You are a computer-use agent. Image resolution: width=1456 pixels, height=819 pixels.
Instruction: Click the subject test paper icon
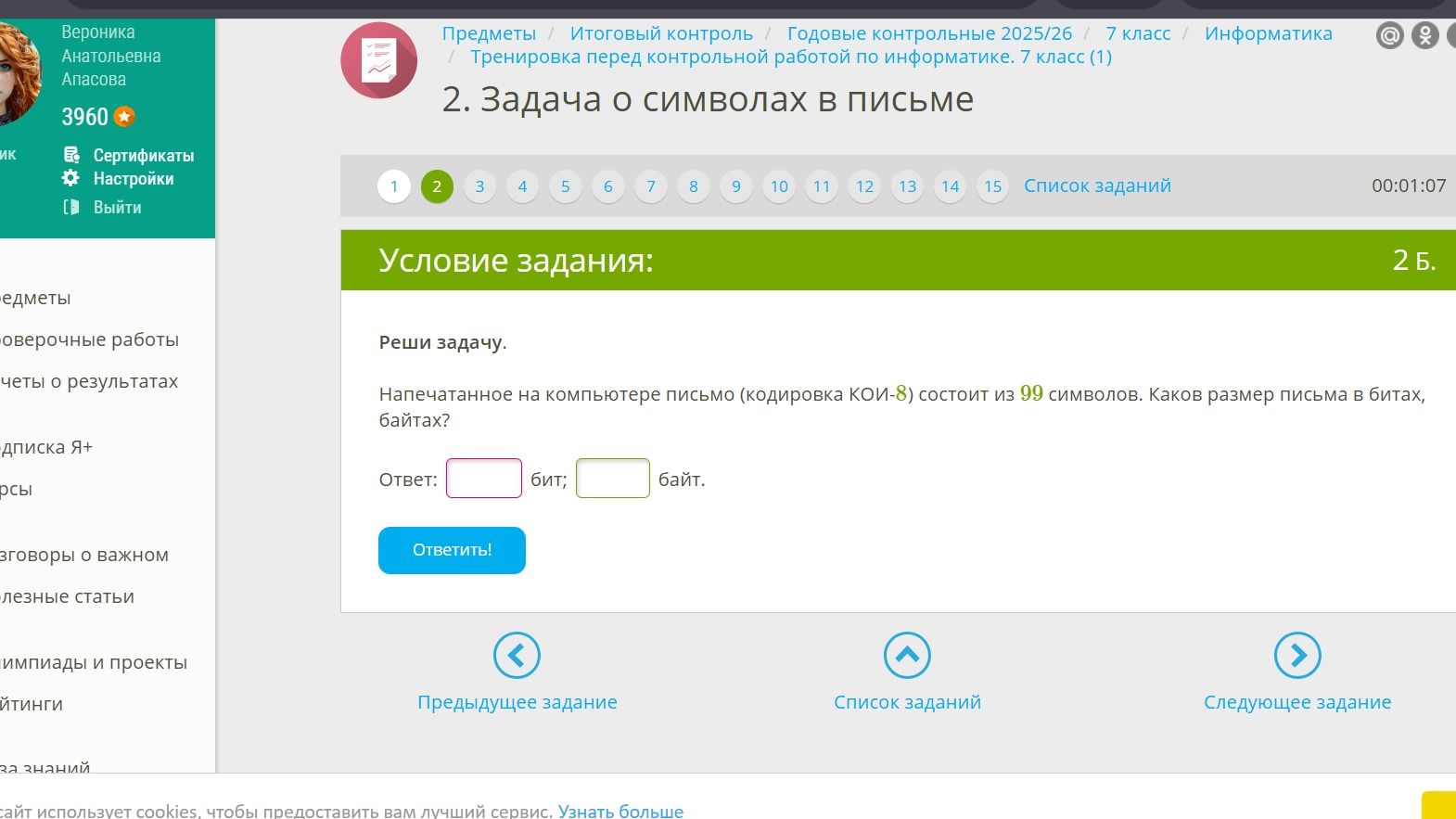click(378, 60)
